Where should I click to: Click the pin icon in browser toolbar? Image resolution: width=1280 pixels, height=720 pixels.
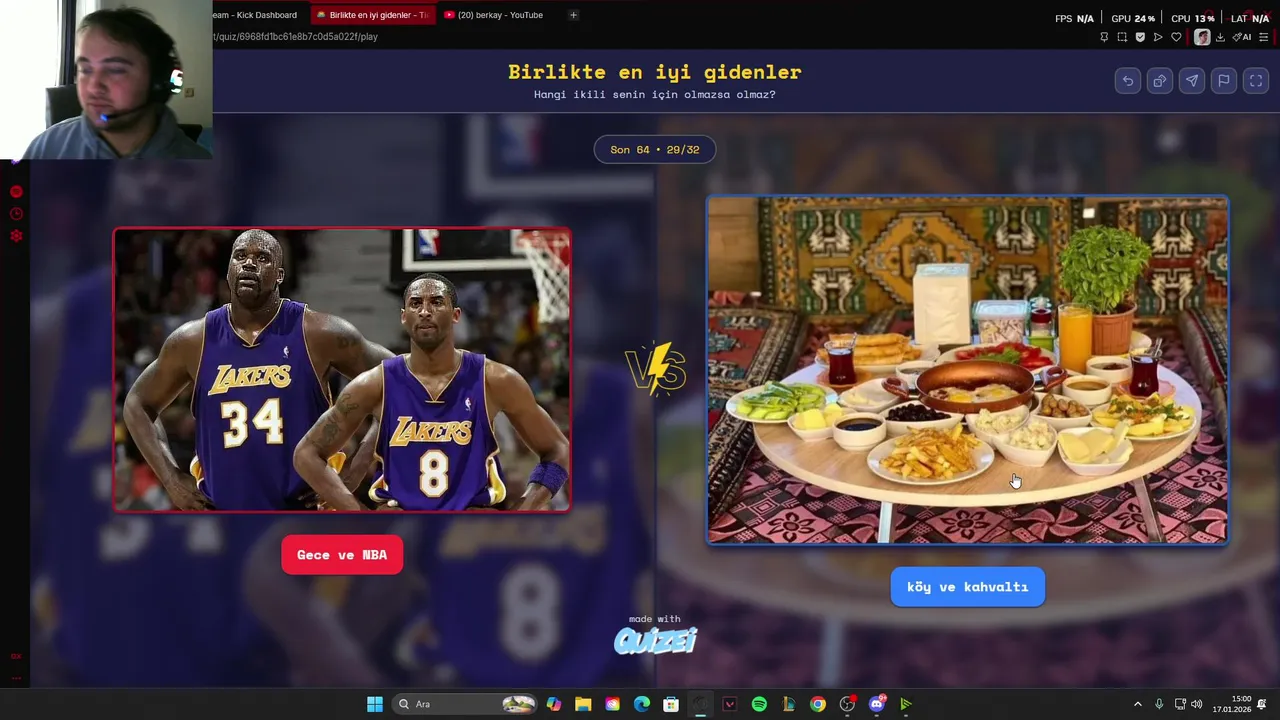click(x=1104, y=37)
